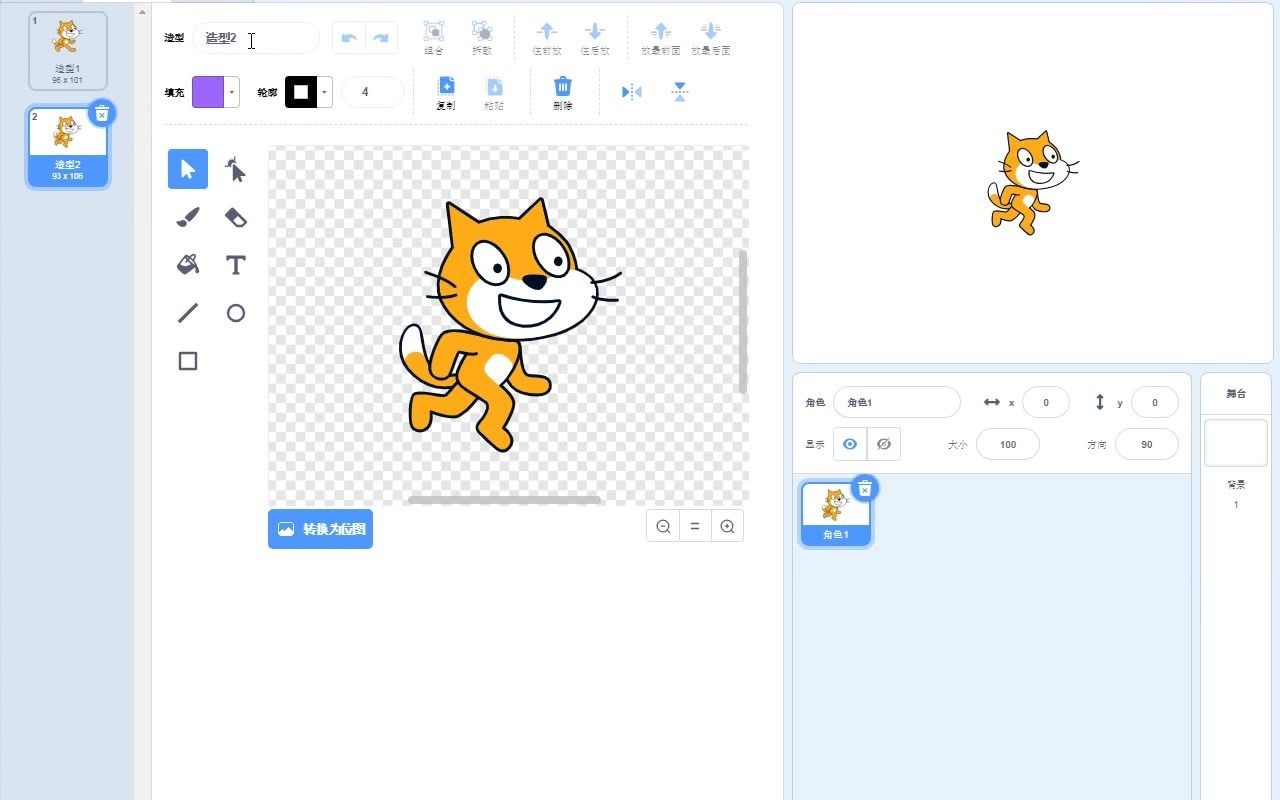Click the costume name field 造型2
The height and width of the screenshot is (800, 1280).
[256, 38]
